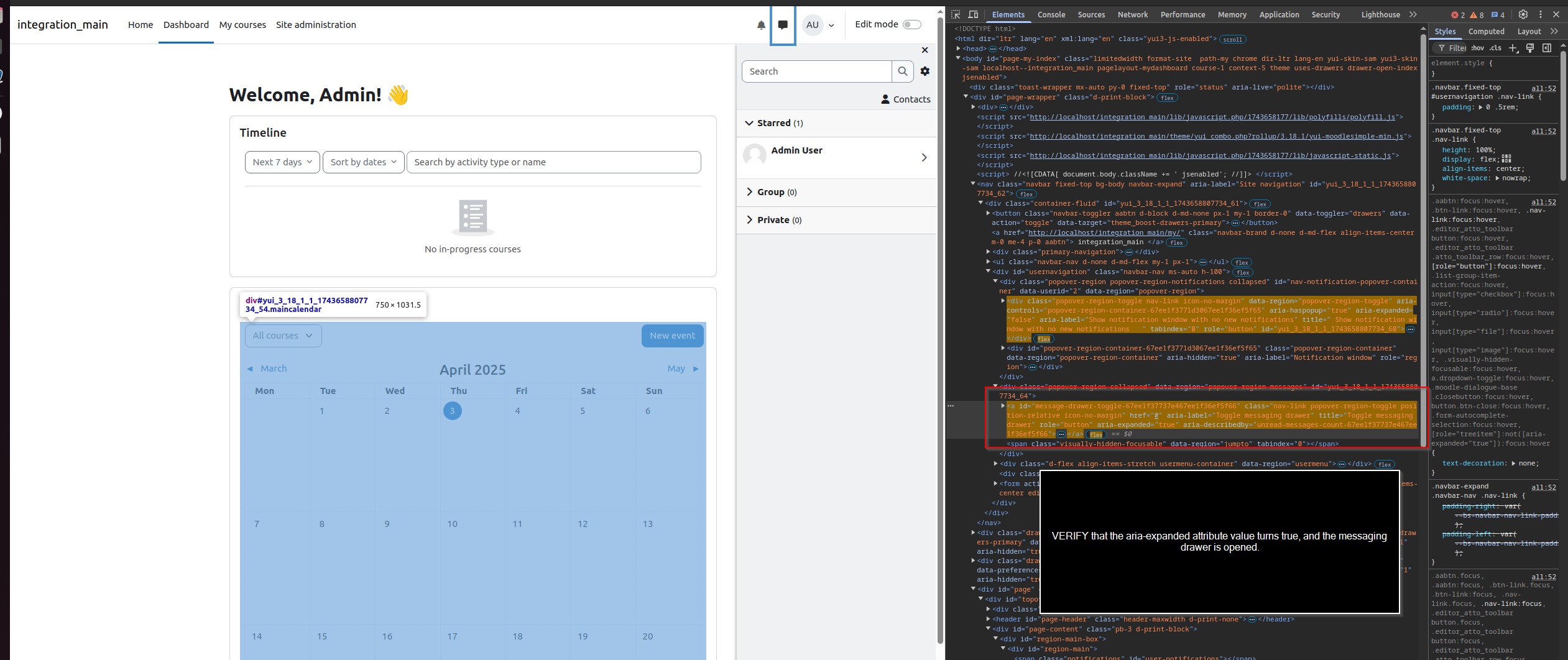Open messaging settings gear icon
The height and width of the screenshot is (660, 1568).
pyautogui.click(x=925, y=71)
